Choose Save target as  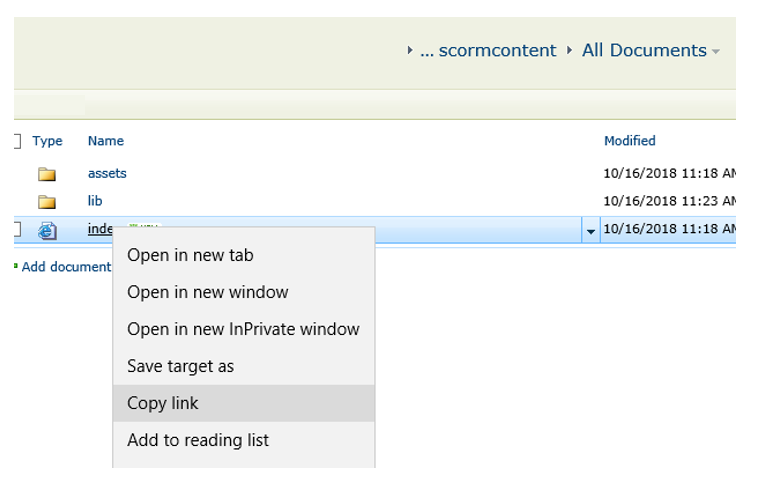(180, 366)
